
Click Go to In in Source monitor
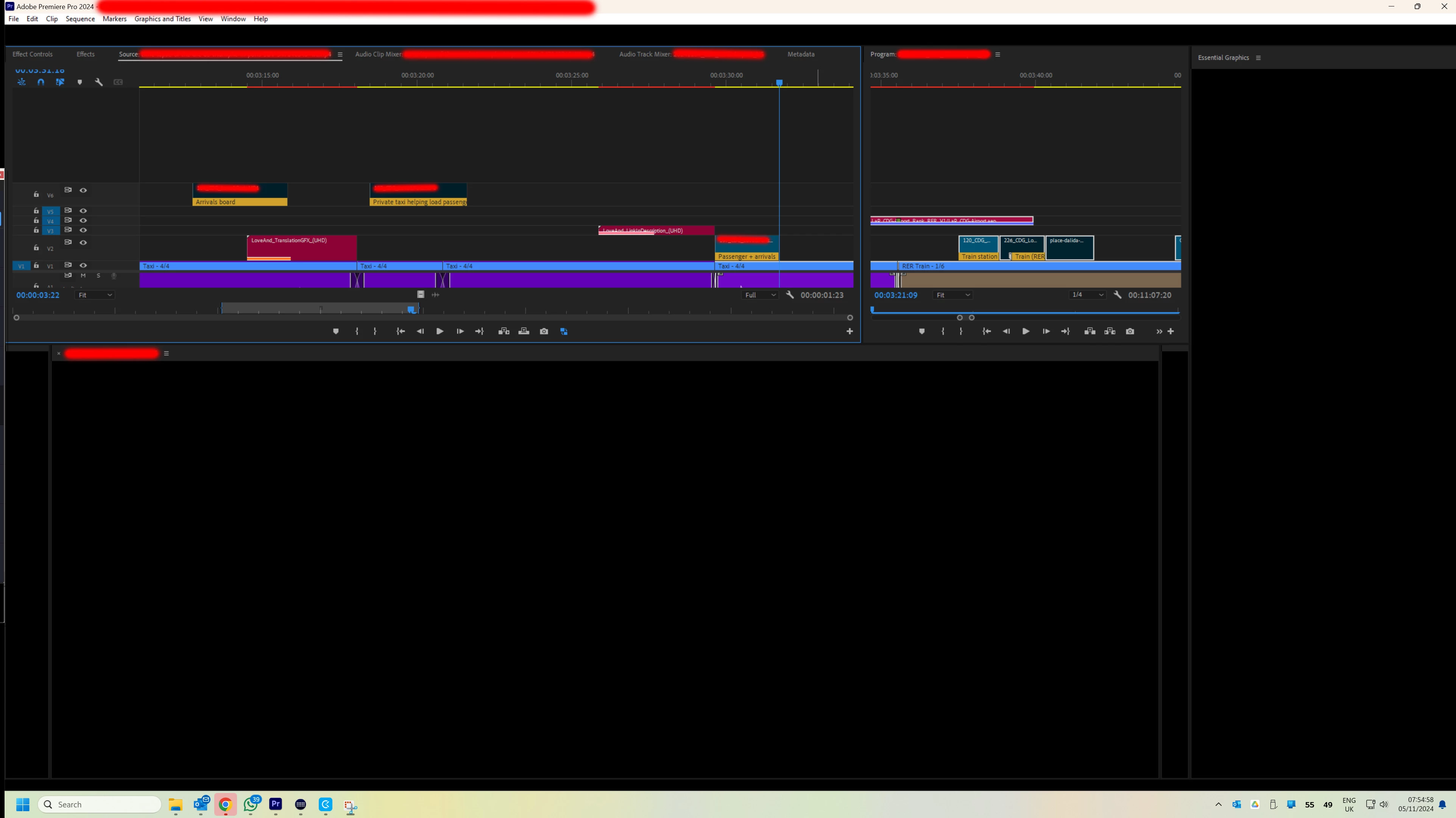click(x=401, y=331)
